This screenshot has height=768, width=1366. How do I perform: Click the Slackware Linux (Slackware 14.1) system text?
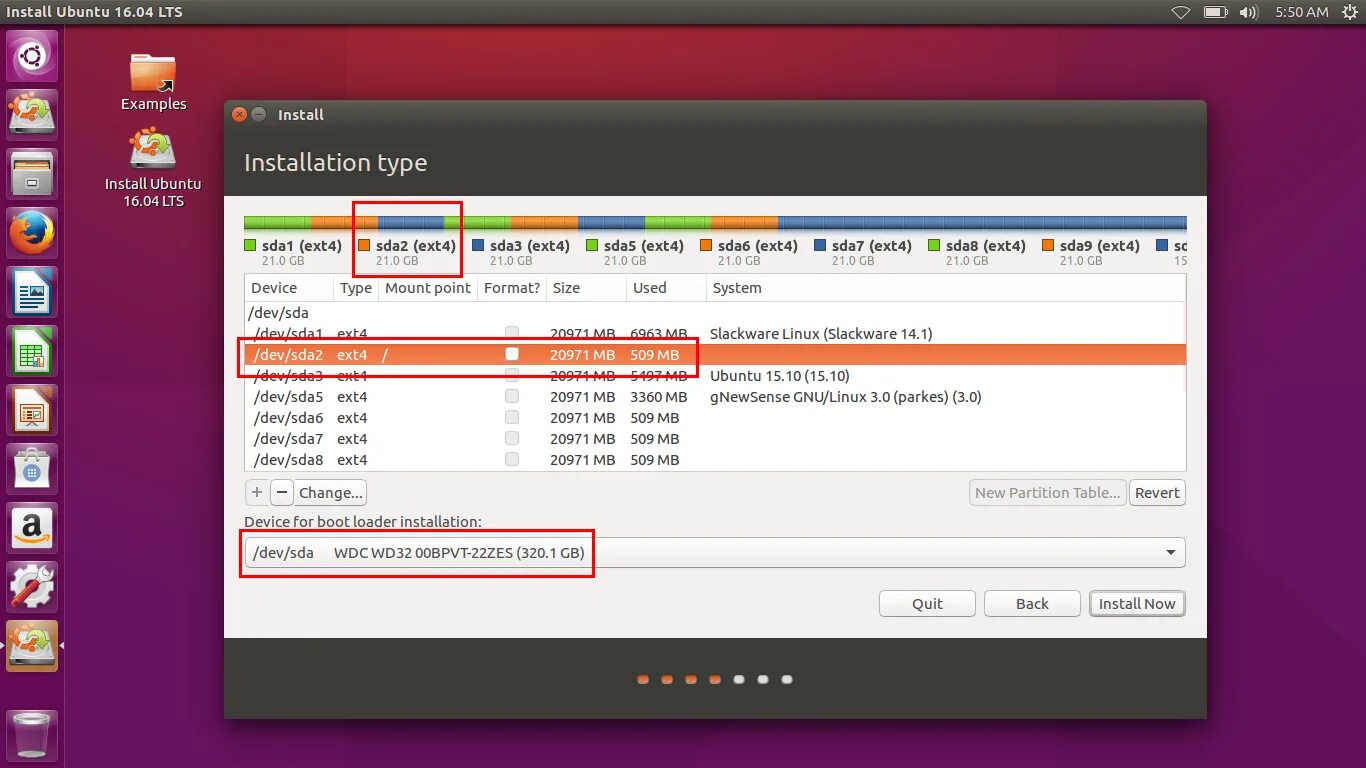[820, 333]
